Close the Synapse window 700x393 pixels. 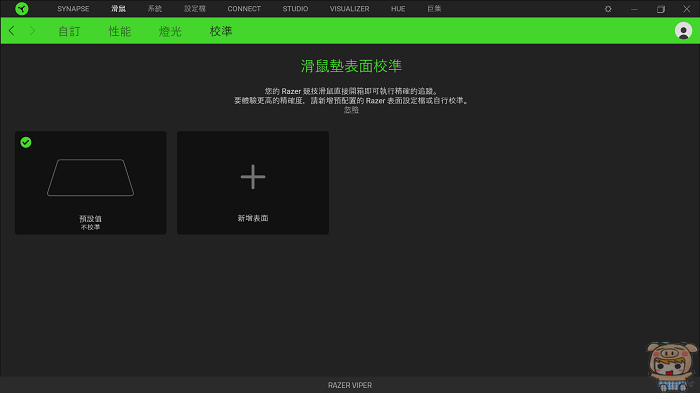coord(687,9)
